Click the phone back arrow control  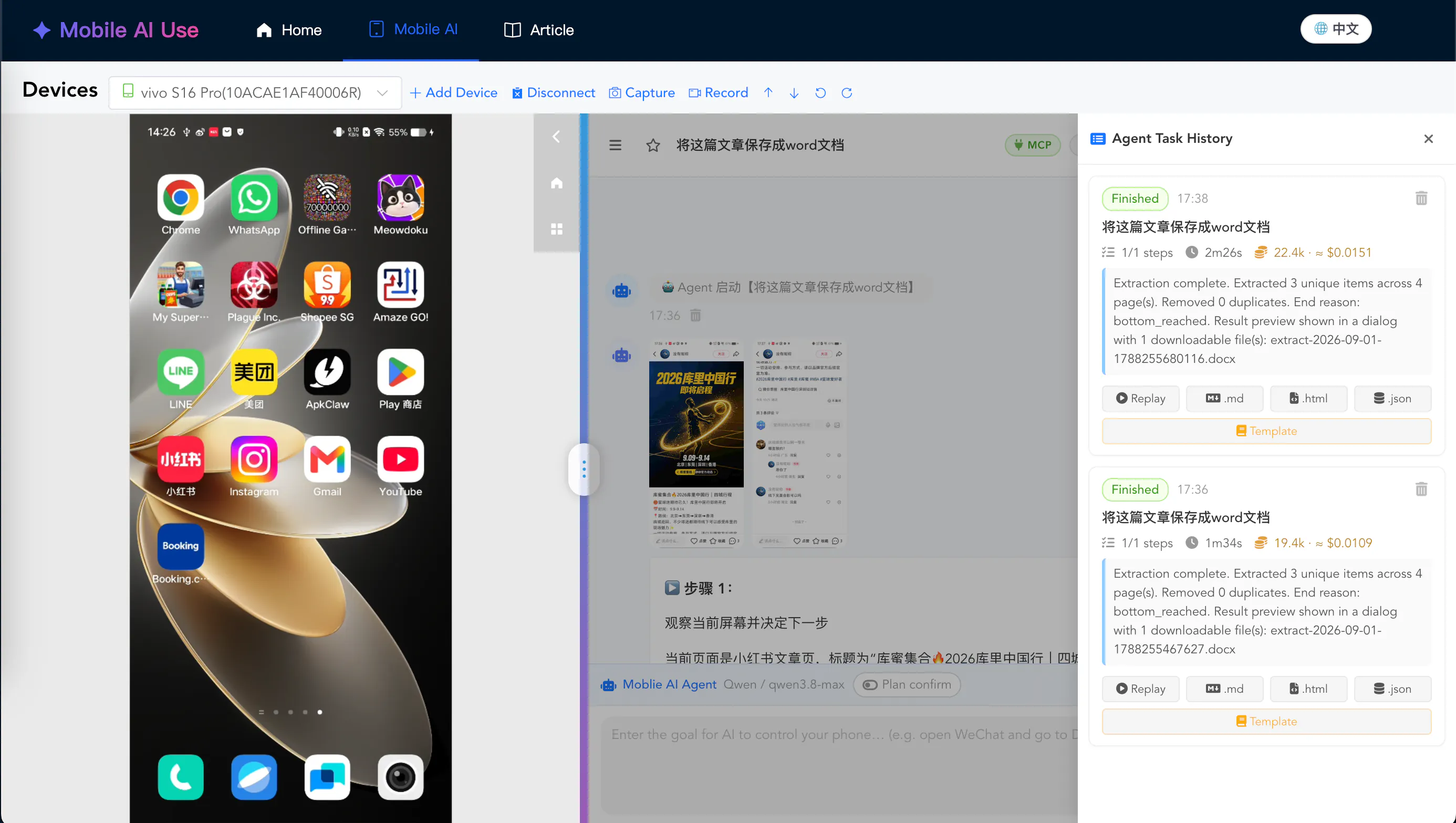point(556,137)
